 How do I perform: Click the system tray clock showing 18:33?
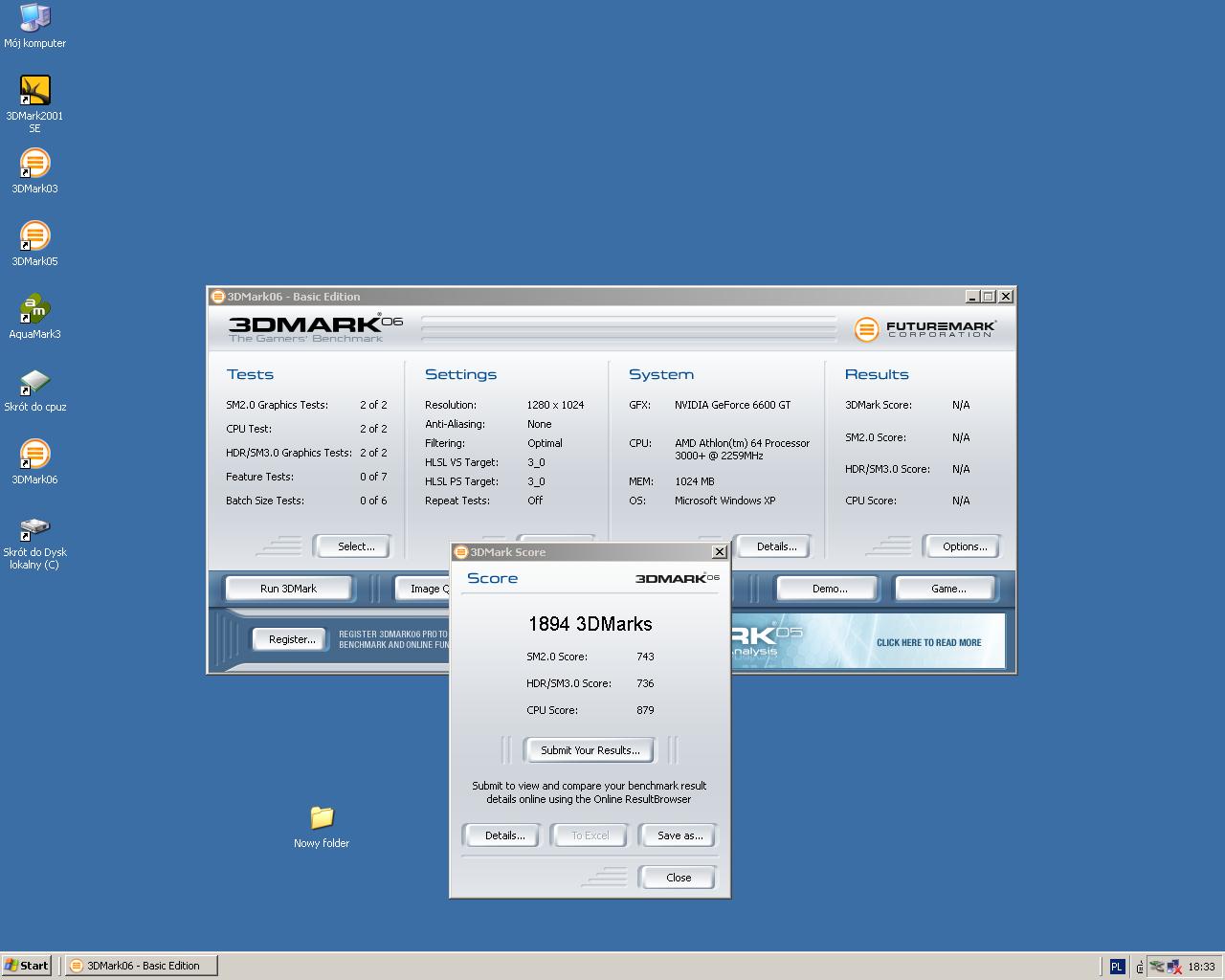point(1201,967)
